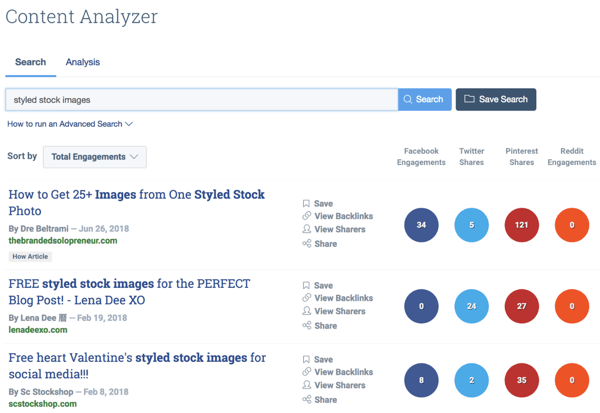
Task: Save bookmark icon for Lena Dee article
Action: (x=306, y=286)
